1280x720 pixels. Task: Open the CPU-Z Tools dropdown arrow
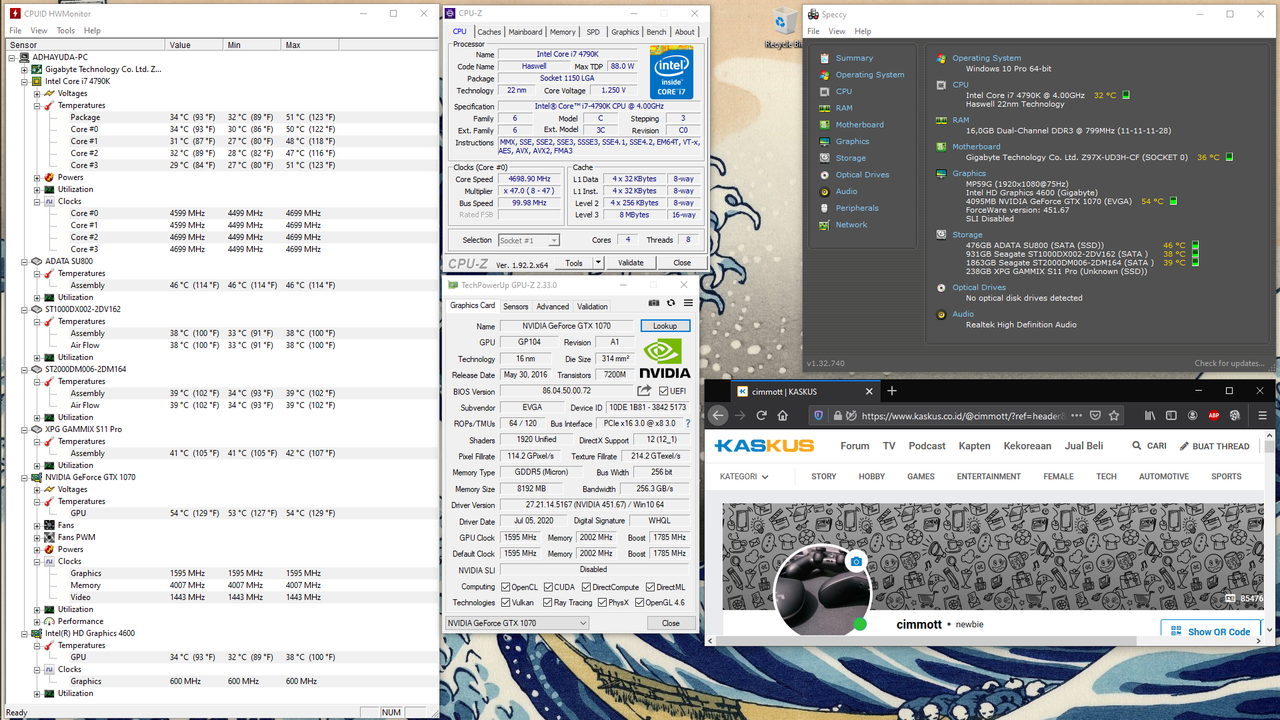pos(598,263)
